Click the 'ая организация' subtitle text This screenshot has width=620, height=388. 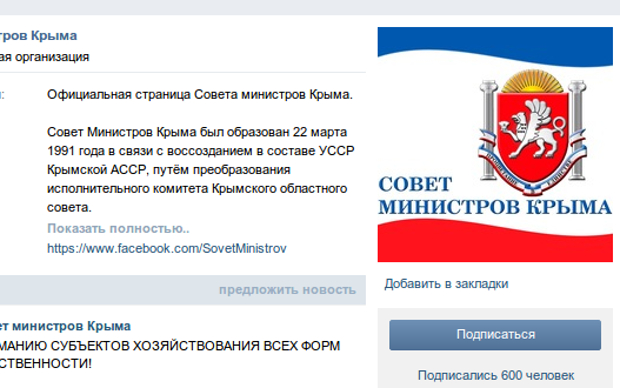tap(44, 57)
